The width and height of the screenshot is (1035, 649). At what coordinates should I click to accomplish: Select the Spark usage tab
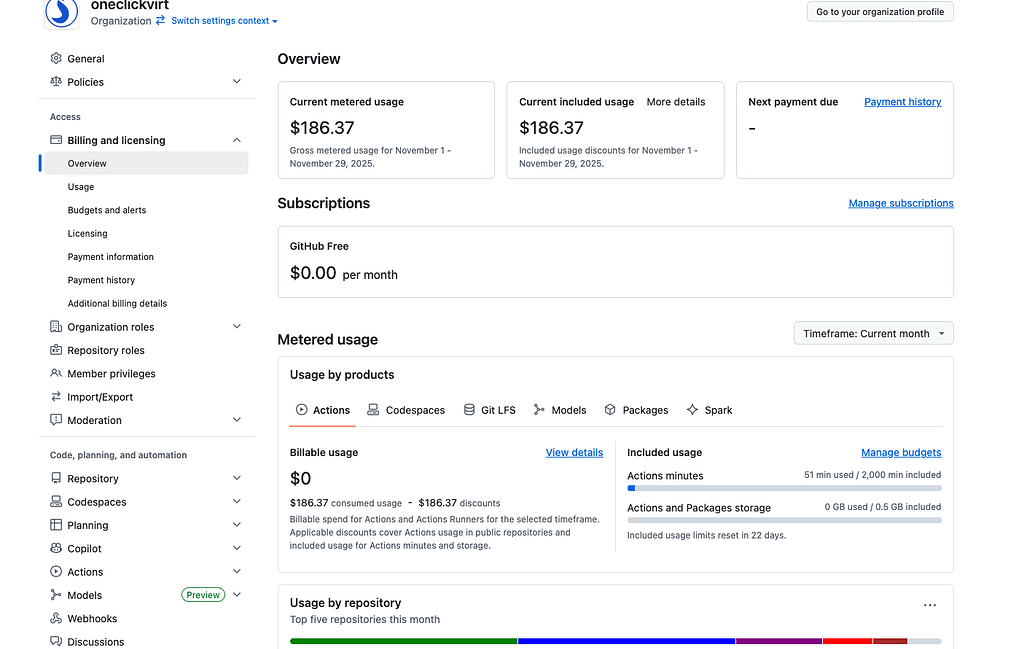click(710, 410)
